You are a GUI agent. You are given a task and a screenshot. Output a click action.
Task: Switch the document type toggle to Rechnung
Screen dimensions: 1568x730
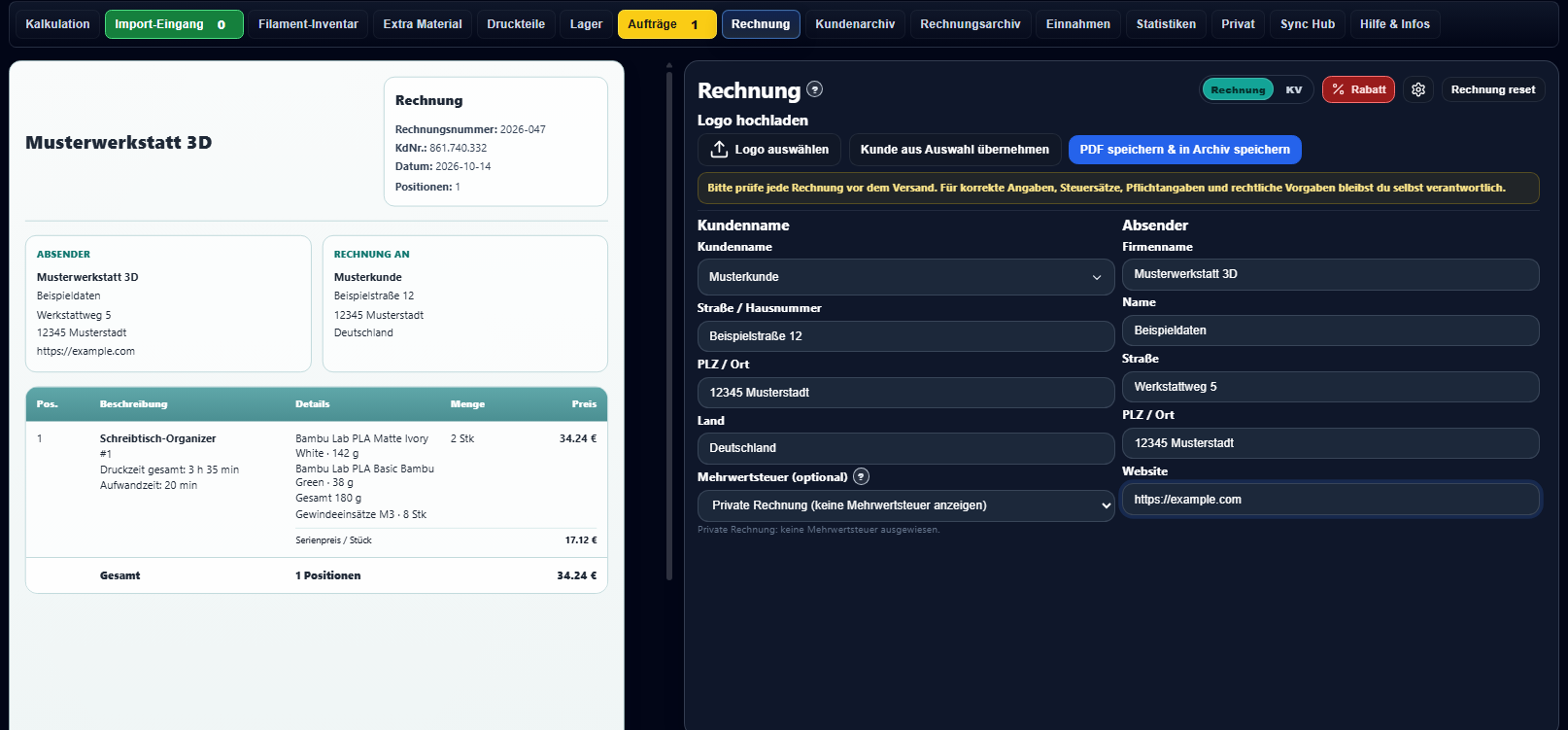point(1238,89)
